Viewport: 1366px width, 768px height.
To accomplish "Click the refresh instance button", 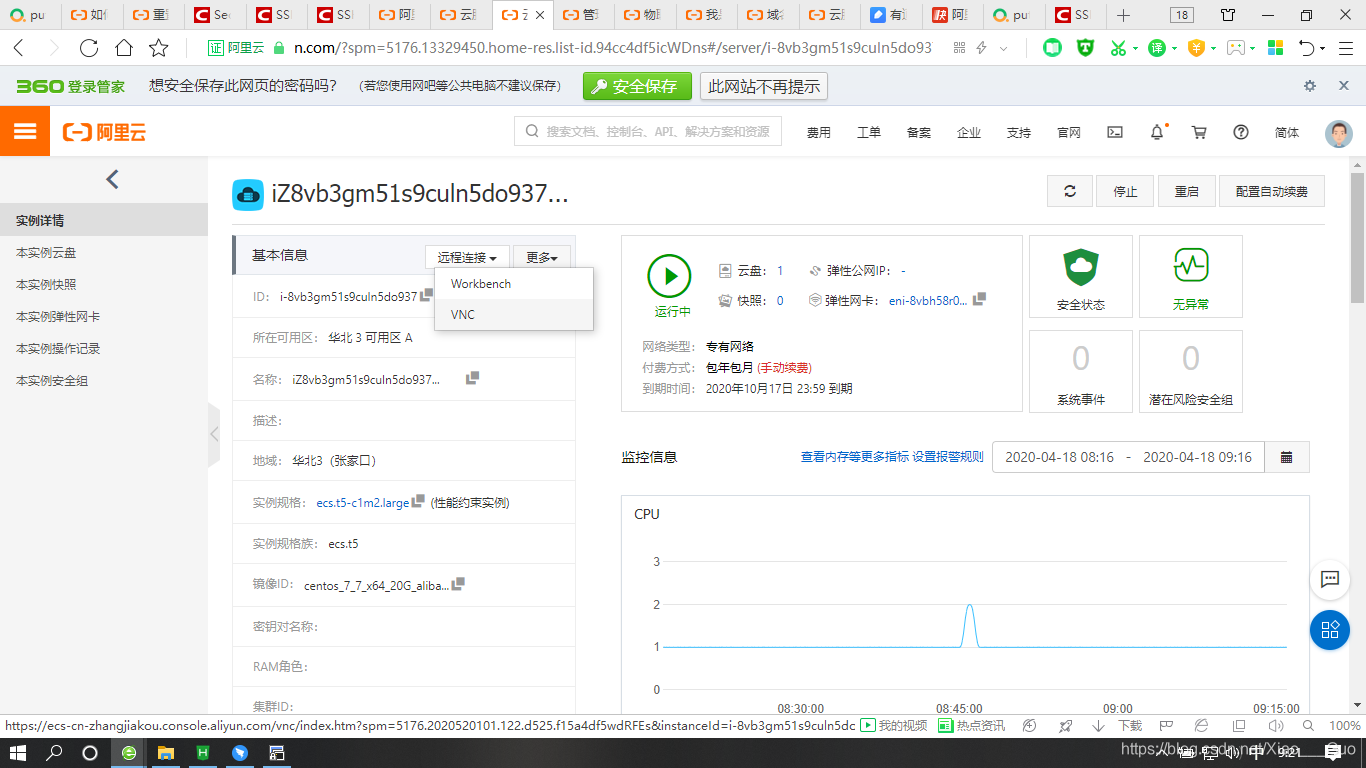I will 1070,191.
